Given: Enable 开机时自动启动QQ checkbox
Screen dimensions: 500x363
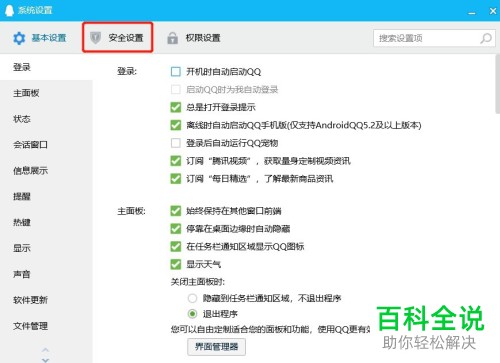Looking at the screenshot, I should click(x=176, y=72).
